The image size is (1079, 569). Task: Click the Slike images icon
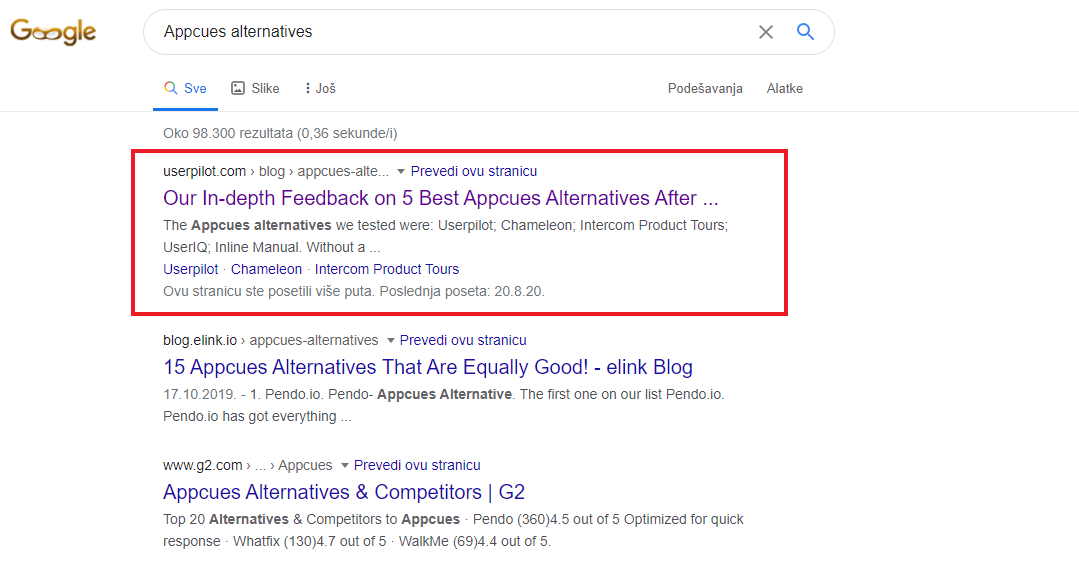pyautogui.click(x=237, y=88)
